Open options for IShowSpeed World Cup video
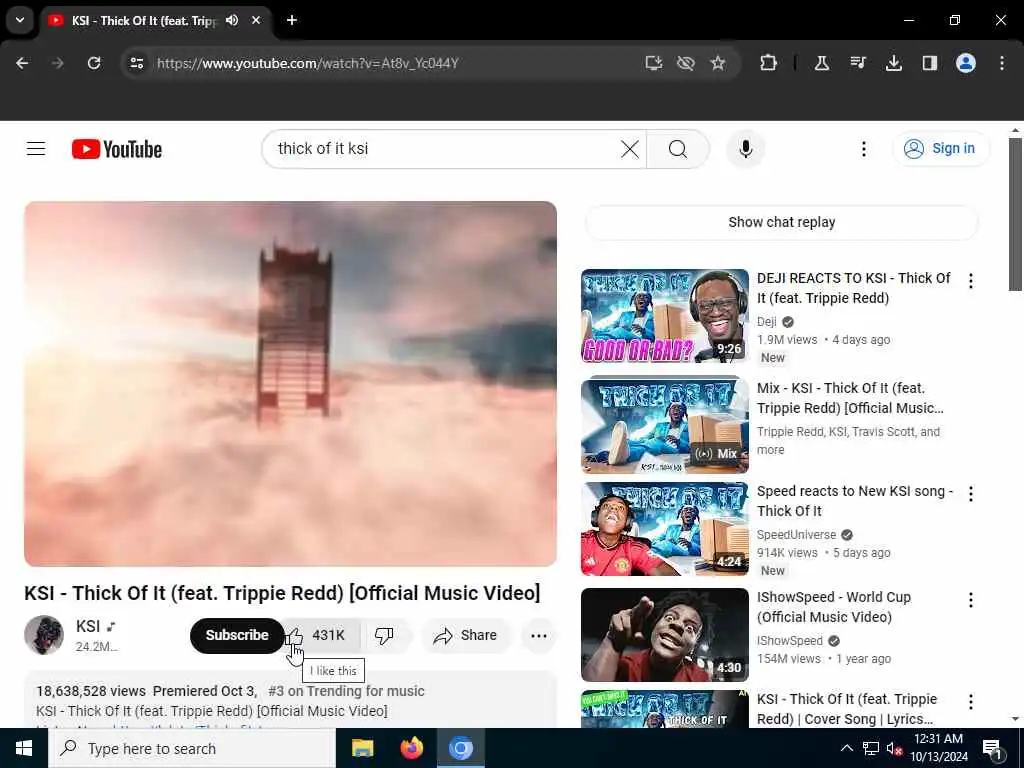 [970, 600]
